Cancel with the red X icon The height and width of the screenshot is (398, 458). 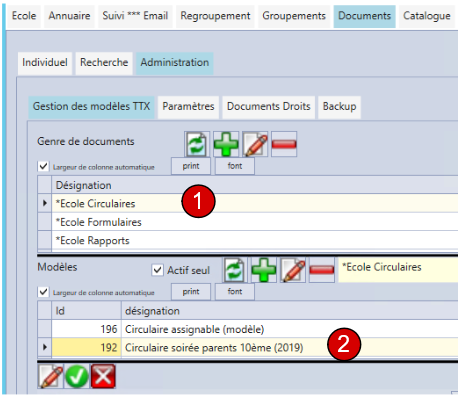pos(103,376)
